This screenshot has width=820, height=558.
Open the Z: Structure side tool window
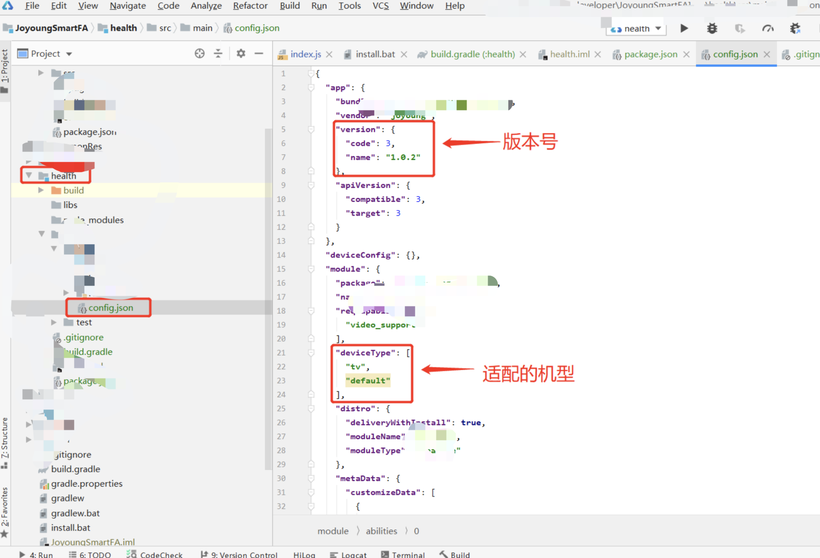(x=5, y=443)
